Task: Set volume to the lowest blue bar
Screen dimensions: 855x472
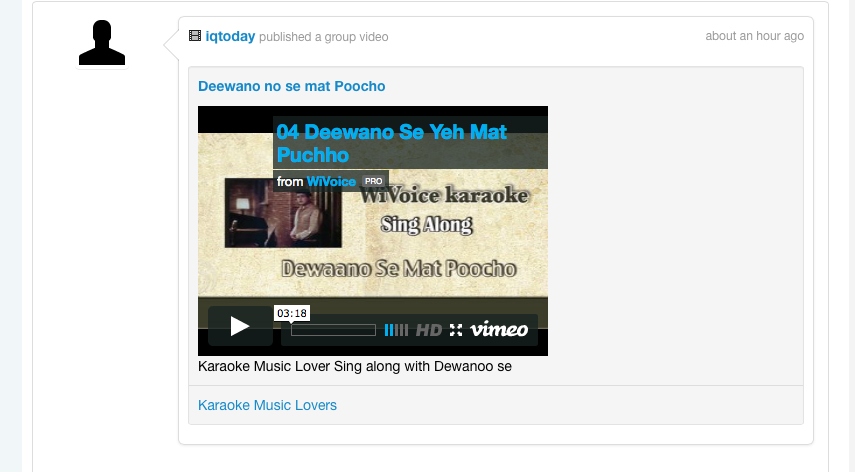Action: 386,330
